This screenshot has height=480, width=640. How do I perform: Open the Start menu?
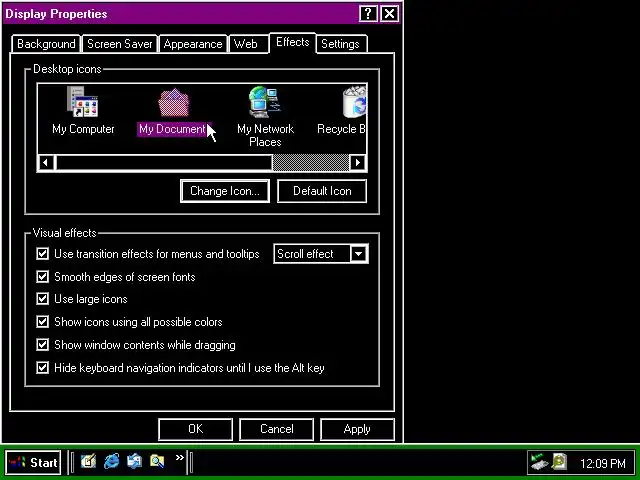(x=33, y=462)
